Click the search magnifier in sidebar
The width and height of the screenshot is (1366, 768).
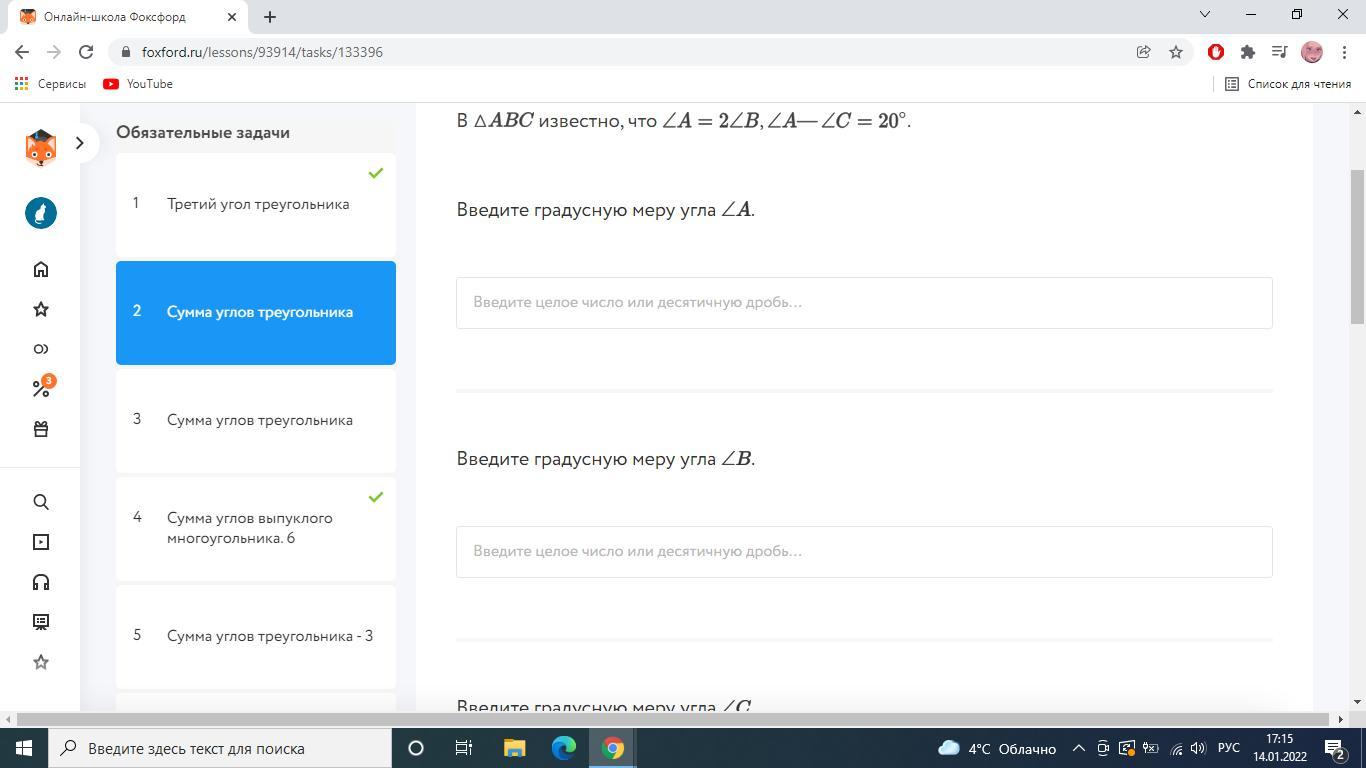click(x=41, y=502)
